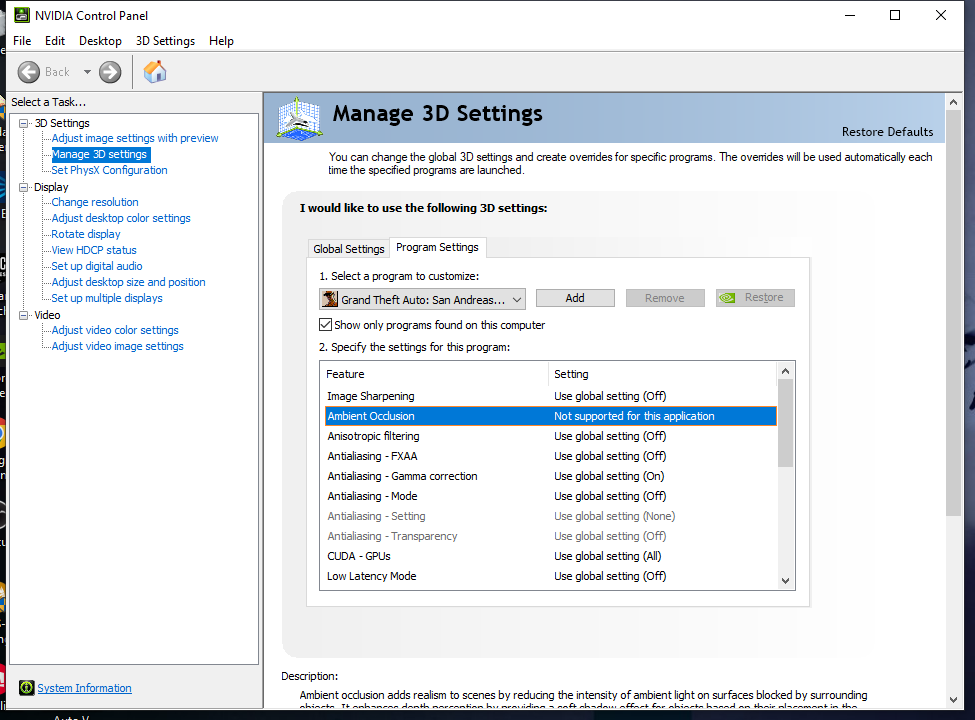Uncheck Show only programs found on this computer

325,325
